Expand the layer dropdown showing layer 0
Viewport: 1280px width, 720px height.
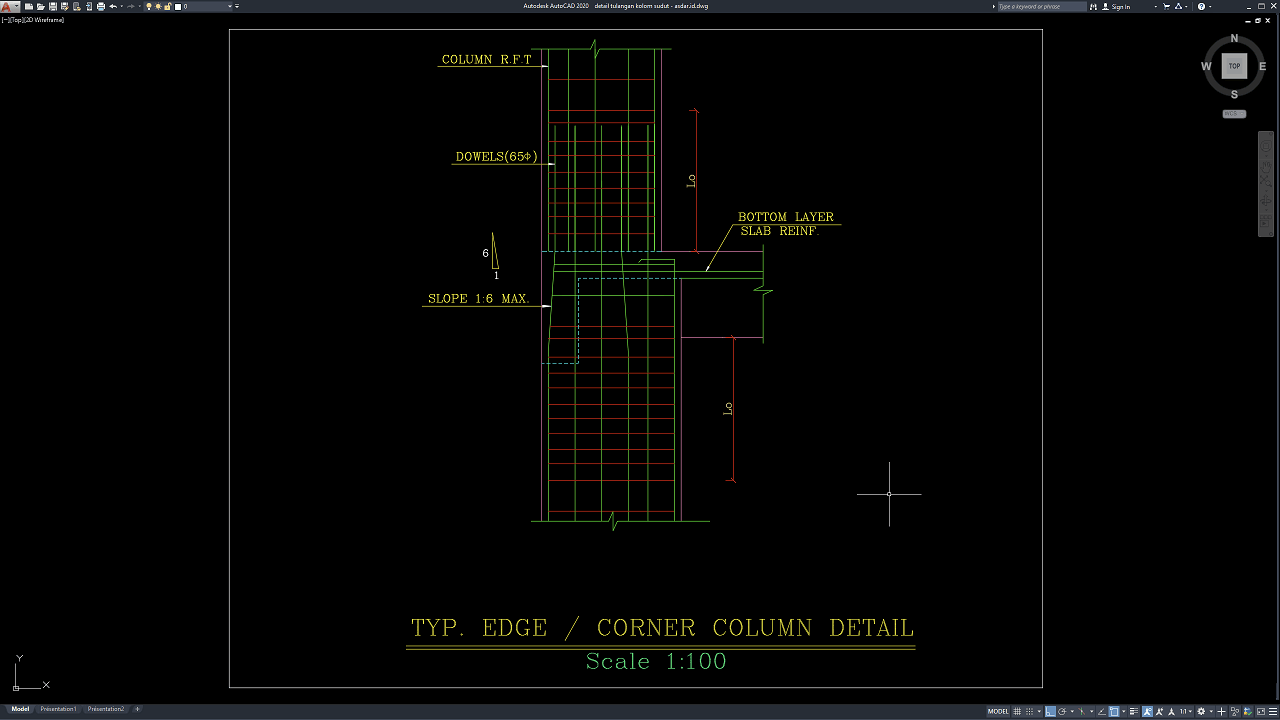coord(230,6)
